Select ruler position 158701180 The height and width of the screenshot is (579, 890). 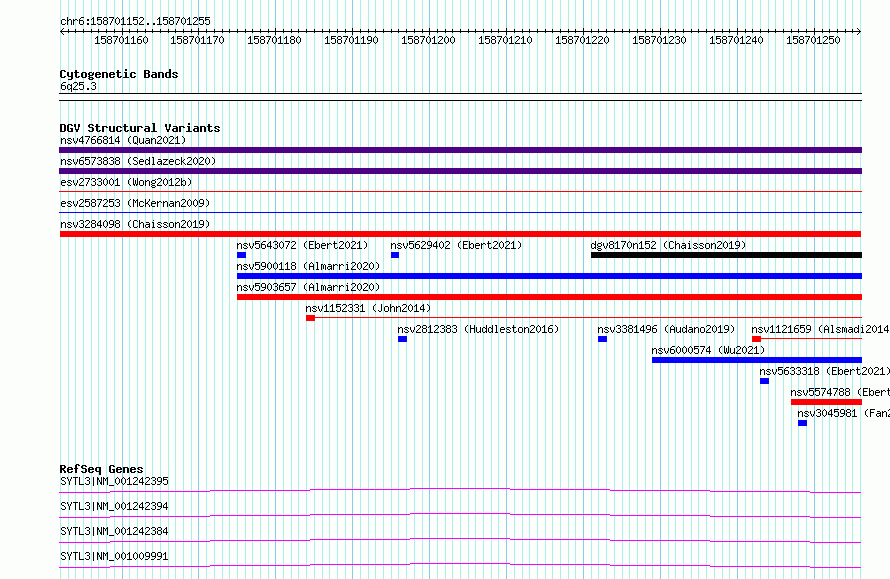(x=274, y=40)
